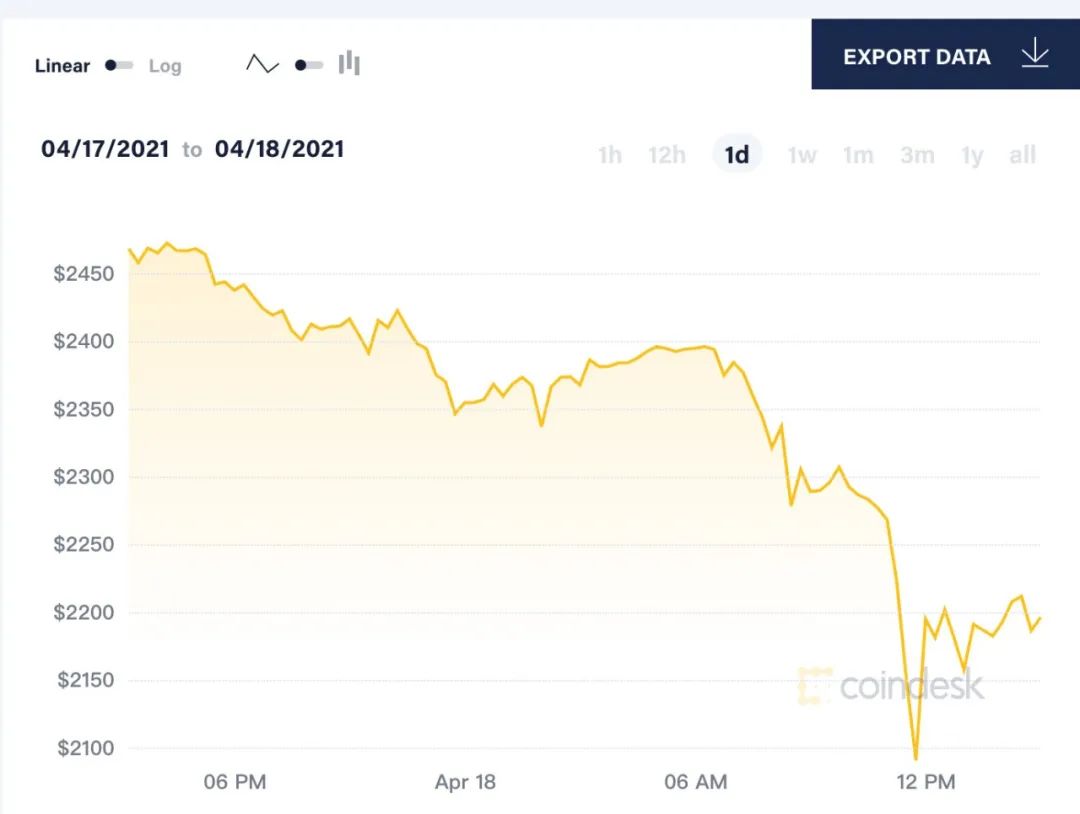The height and width of the screenshot is (814, 1080).
Task: Click the download arrow icon
Action: click(x=1035, y=53)
